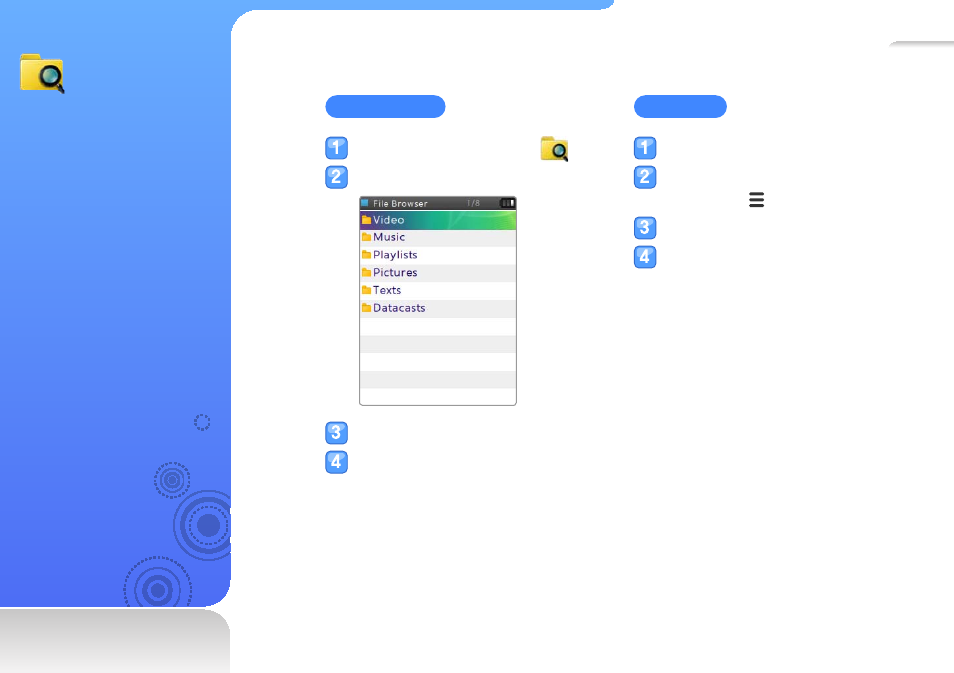Click the folder icon beside Playlists
954x673 pixels.
point(366,254)
